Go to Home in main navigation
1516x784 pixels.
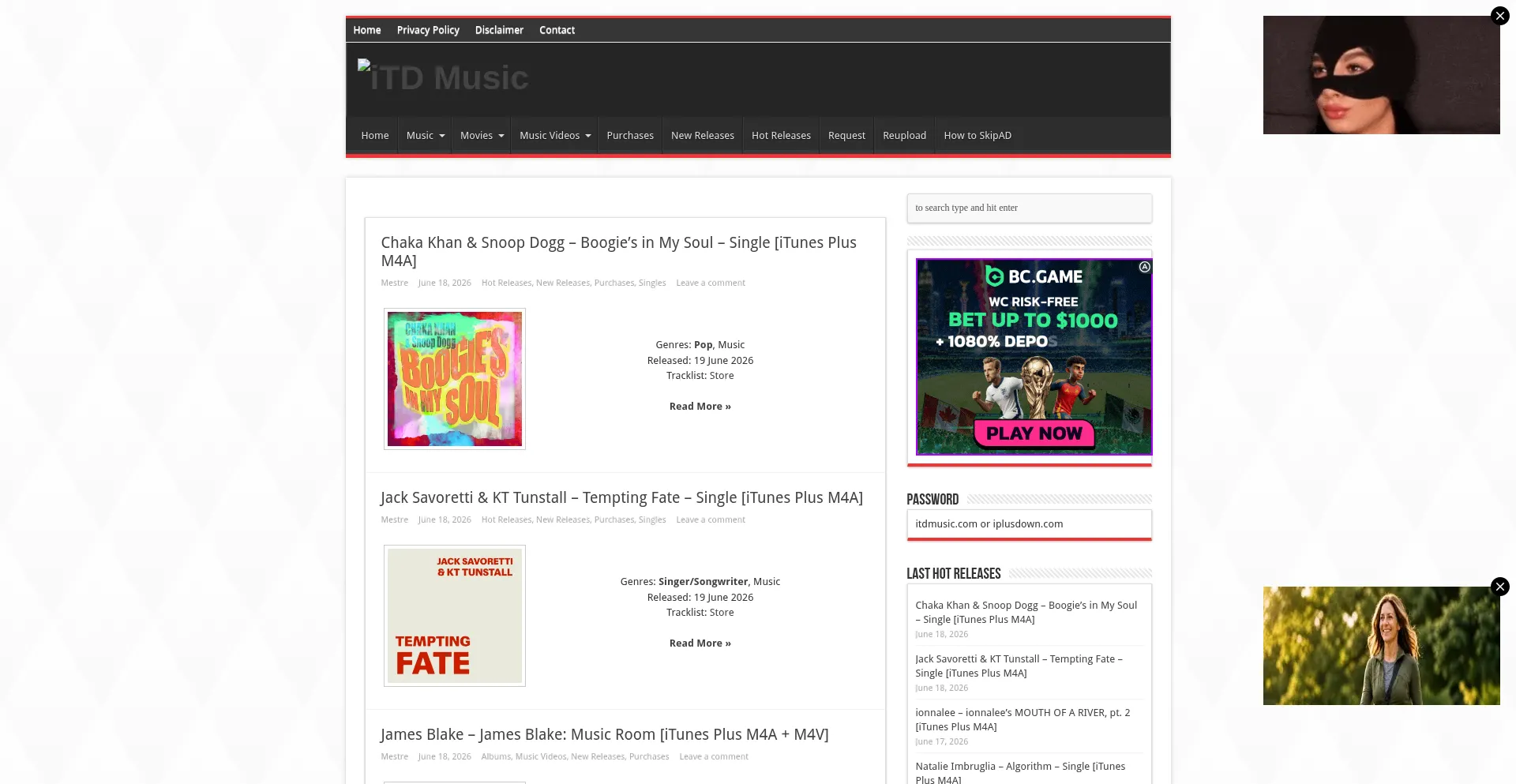tap(375, 136)
